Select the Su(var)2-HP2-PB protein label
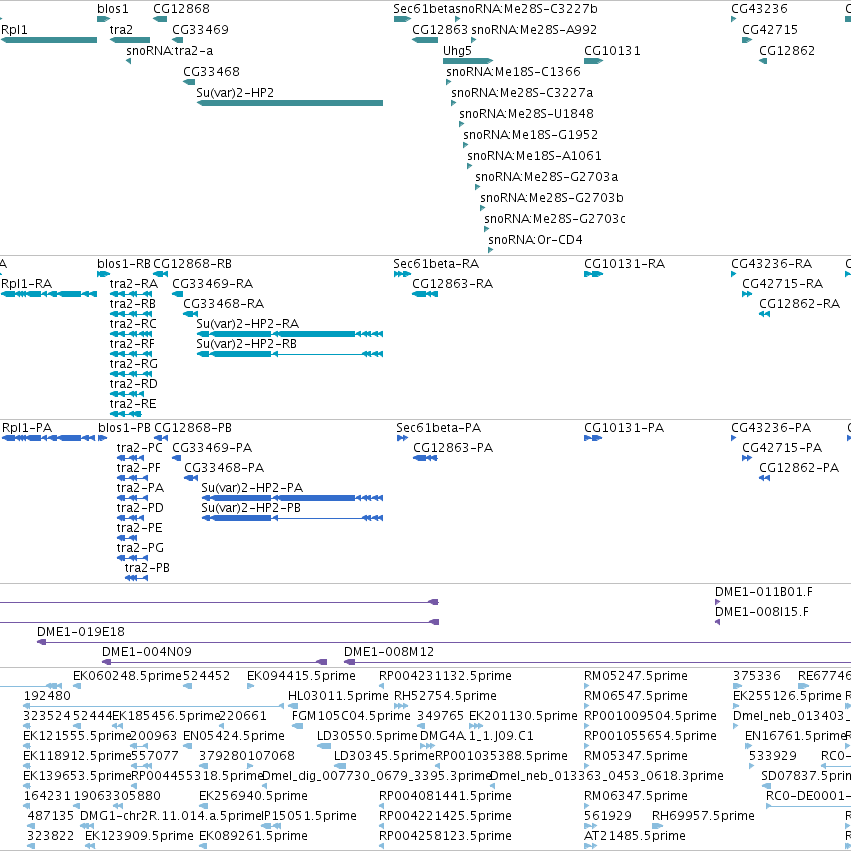 pos(251,508)
